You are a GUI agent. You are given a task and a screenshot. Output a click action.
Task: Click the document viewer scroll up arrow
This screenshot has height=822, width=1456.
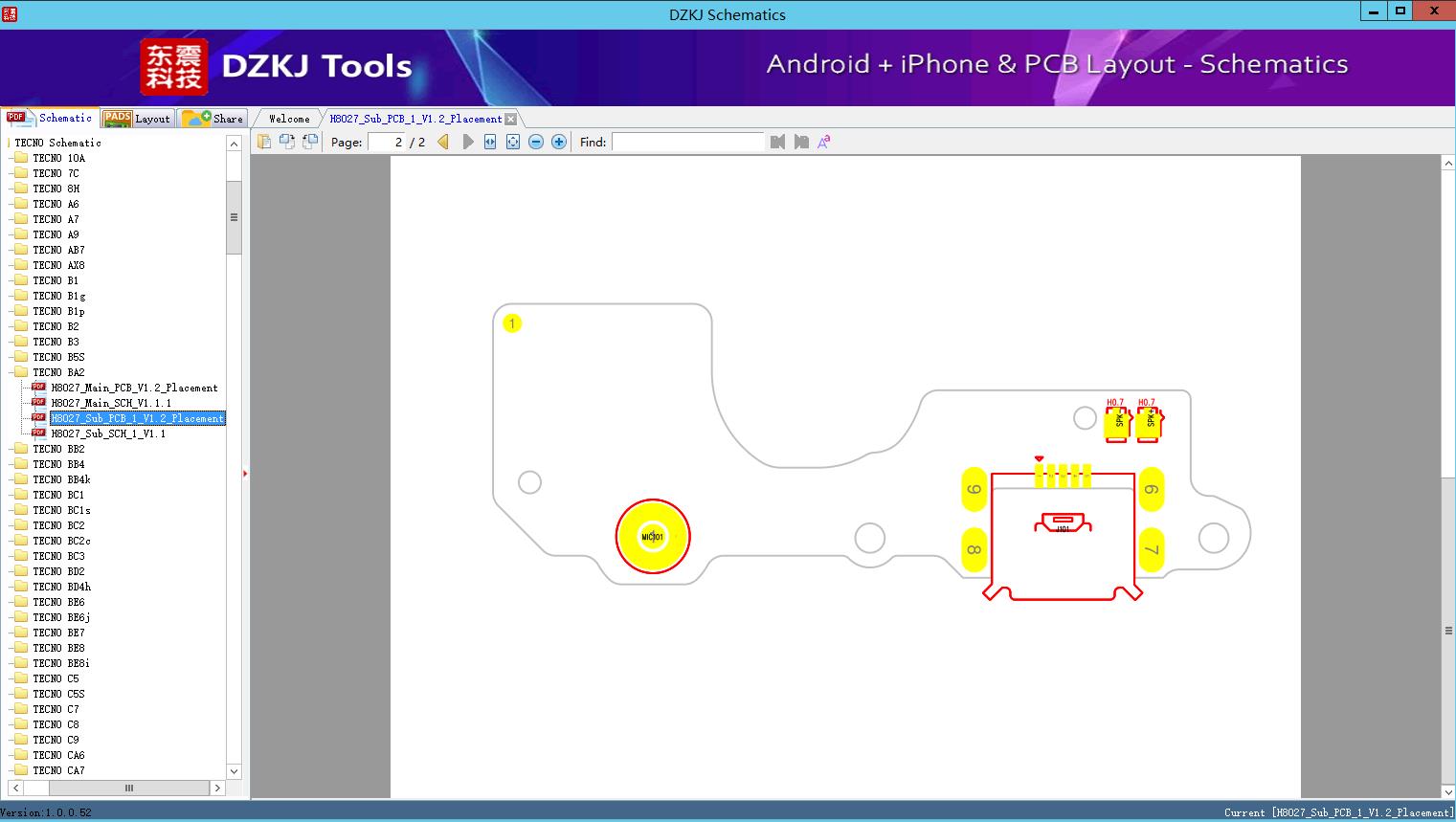pos(1448,164)
